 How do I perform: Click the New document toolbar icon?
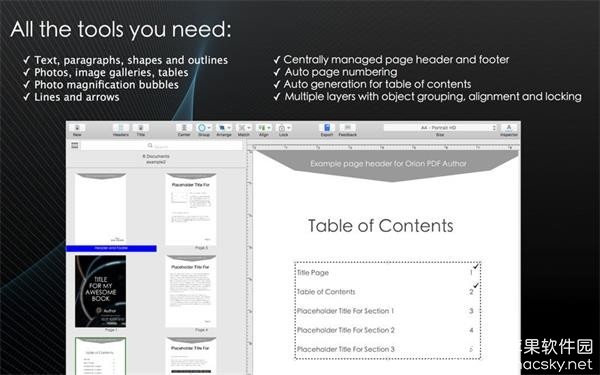point(77,128)
